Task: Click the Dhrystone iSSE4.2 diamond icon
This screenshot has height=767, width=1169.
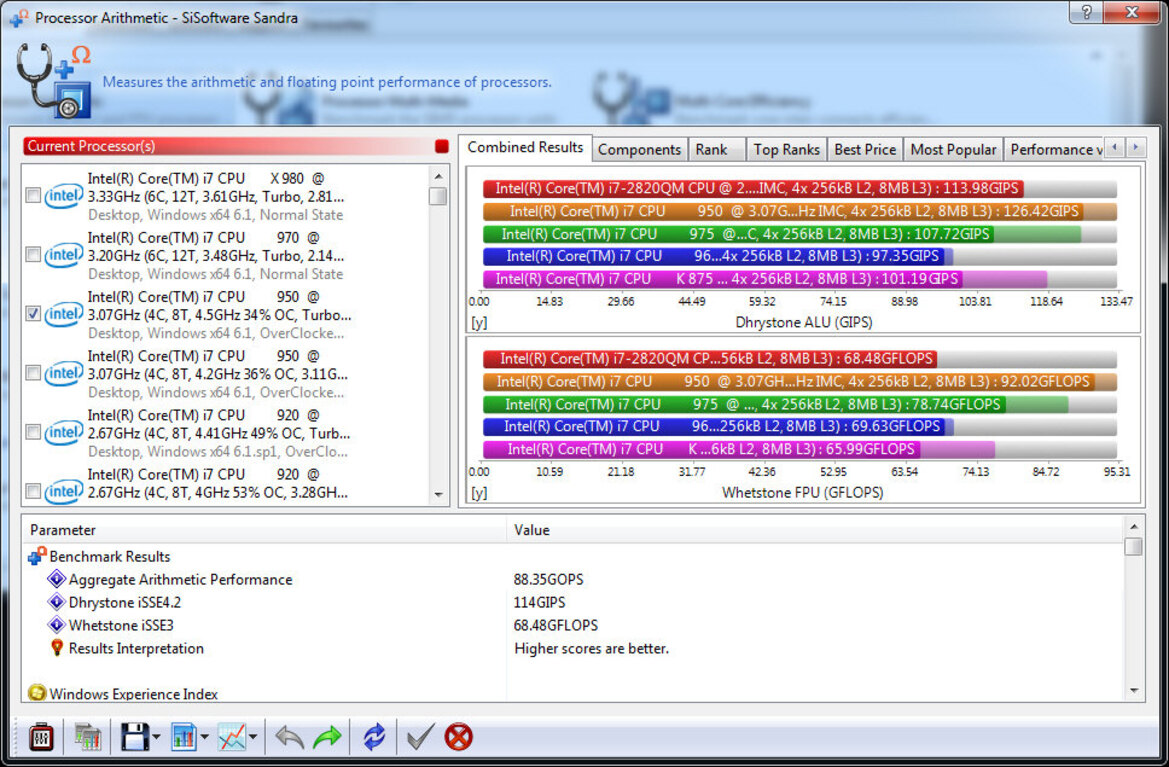Action: (57, 602)
